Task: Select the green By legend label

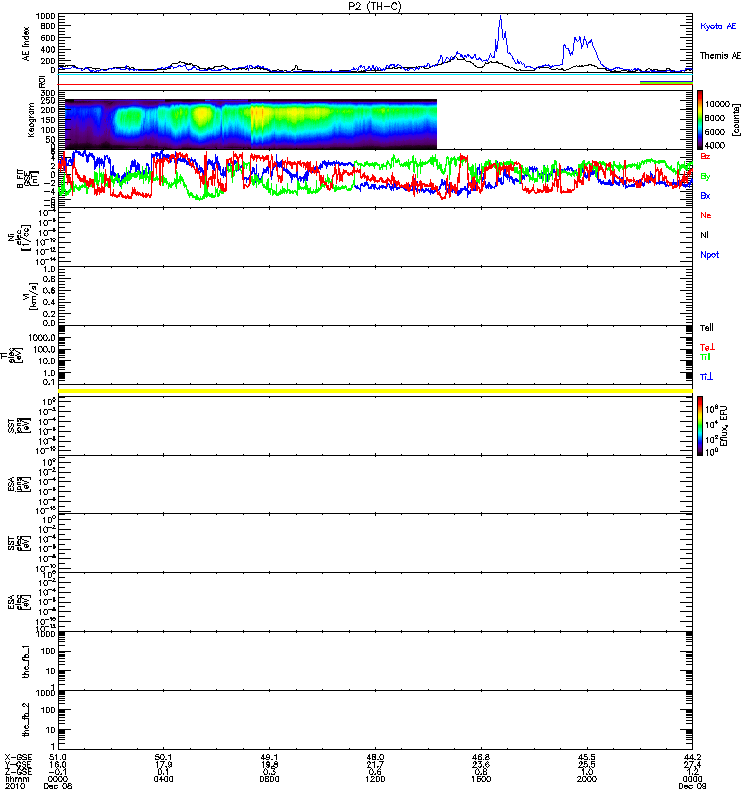Action: click(705, 177)
